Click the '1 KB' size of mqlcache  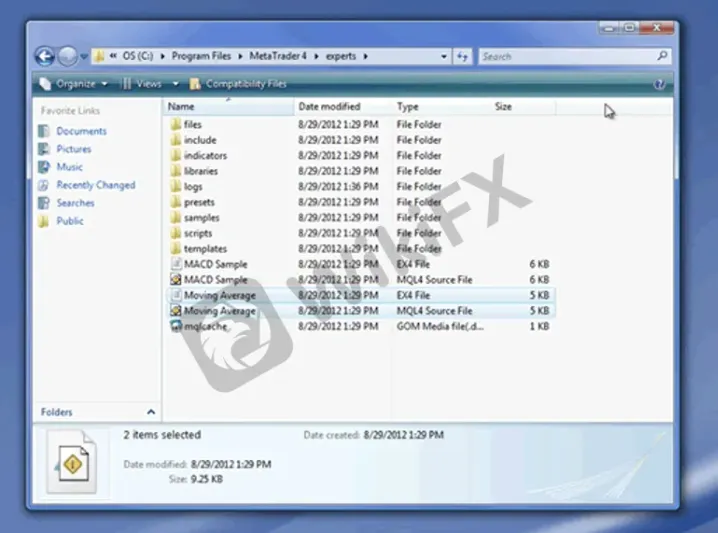point(539,326)
